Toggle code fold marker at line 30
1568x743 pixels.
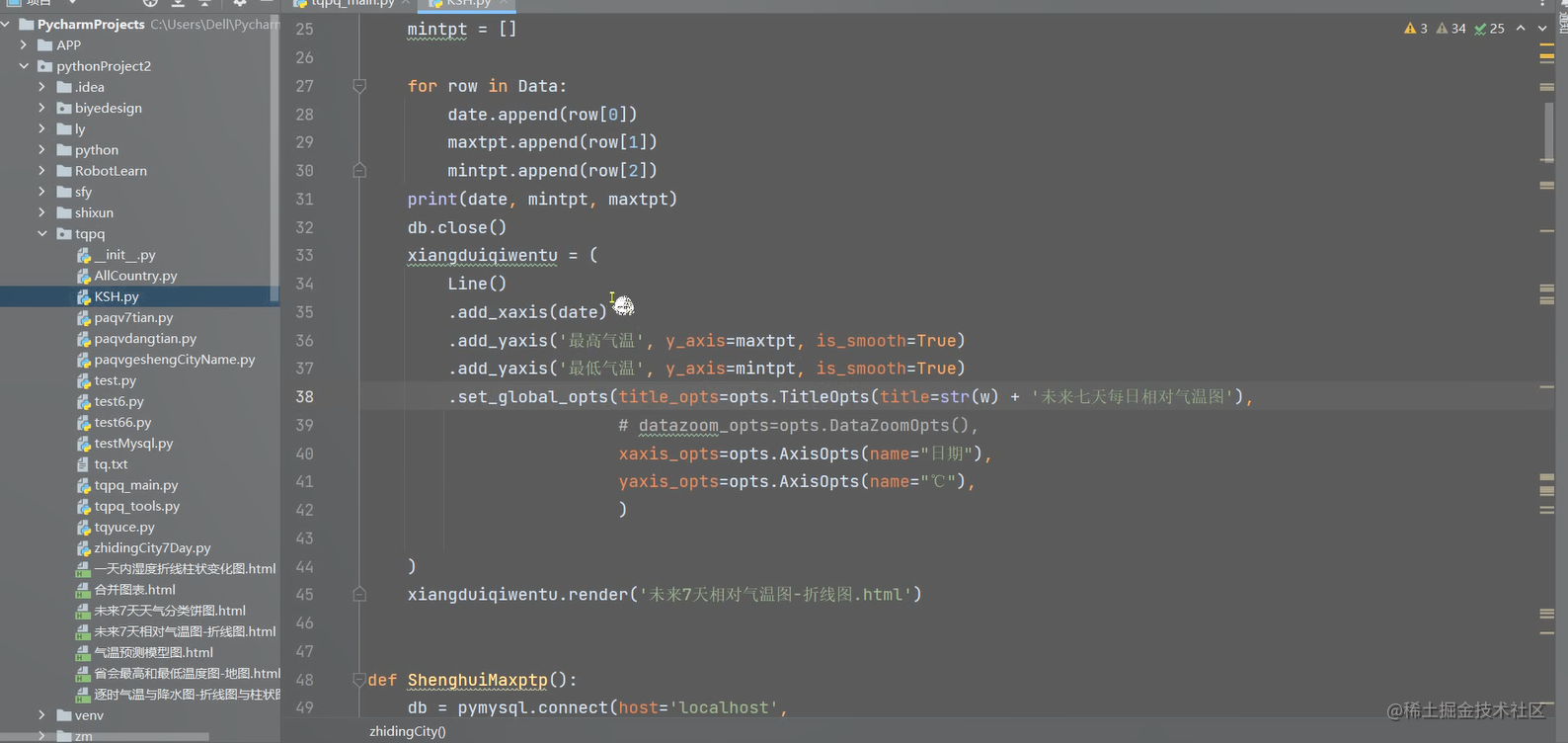[x=359, y=171]
